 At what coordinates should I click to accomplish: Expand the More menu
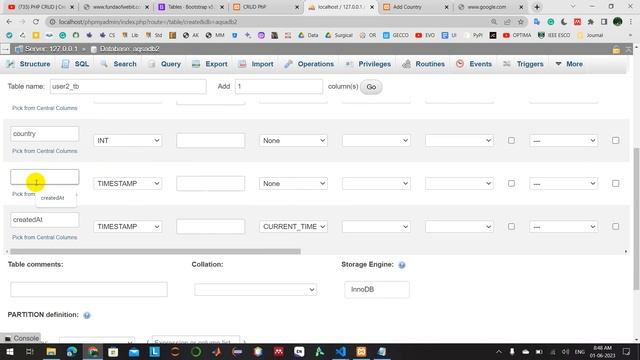(x=569, y=64)
